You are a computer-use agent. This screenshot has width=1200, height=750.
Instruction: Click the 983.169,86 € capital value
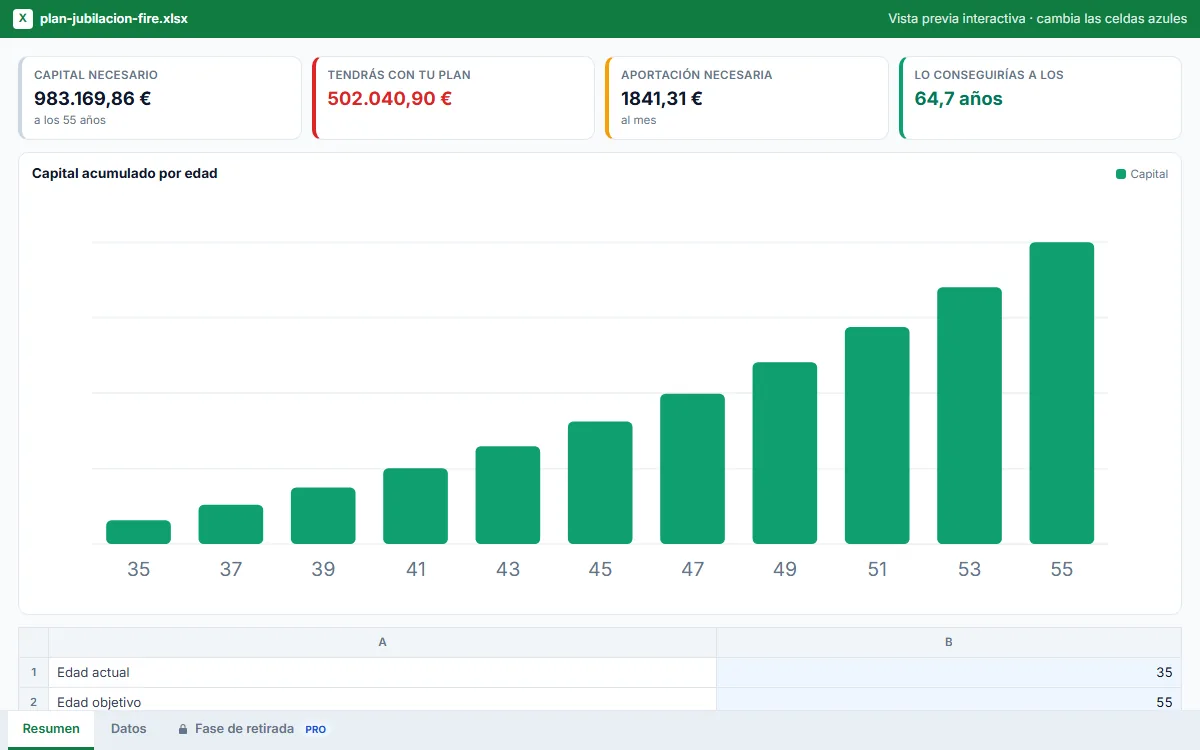93,98
